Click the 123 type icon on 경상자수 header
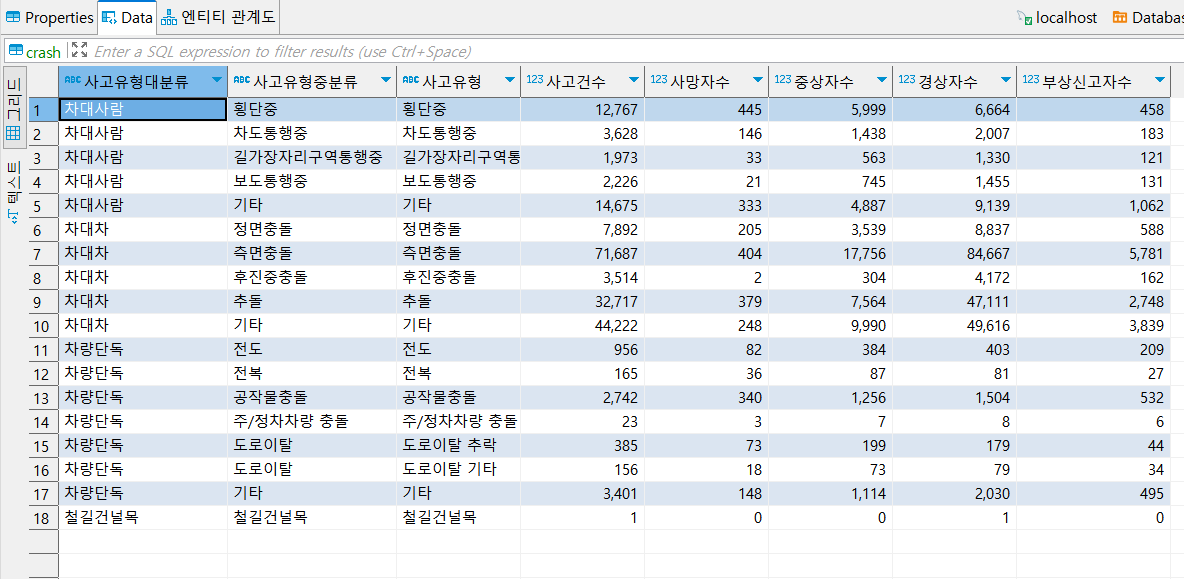This screenshot has height=579, width=1184. 907,79
